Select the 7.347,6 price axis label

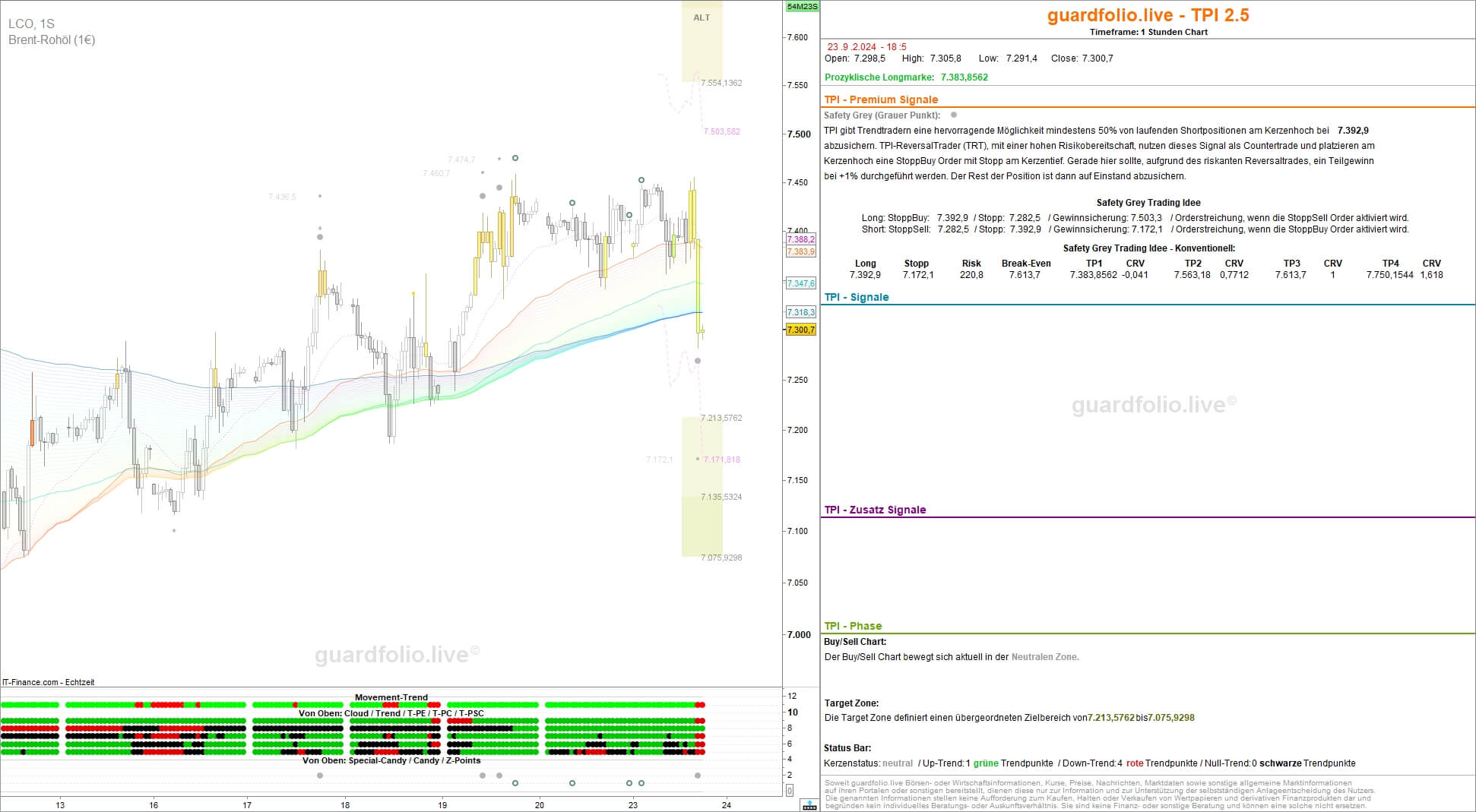pyautogui.click(x=801, y=283)
